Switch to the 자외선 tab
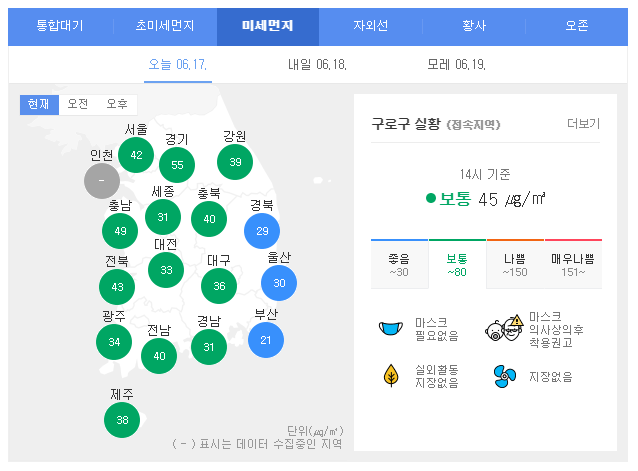638x471 pixels. click(372, 26)
